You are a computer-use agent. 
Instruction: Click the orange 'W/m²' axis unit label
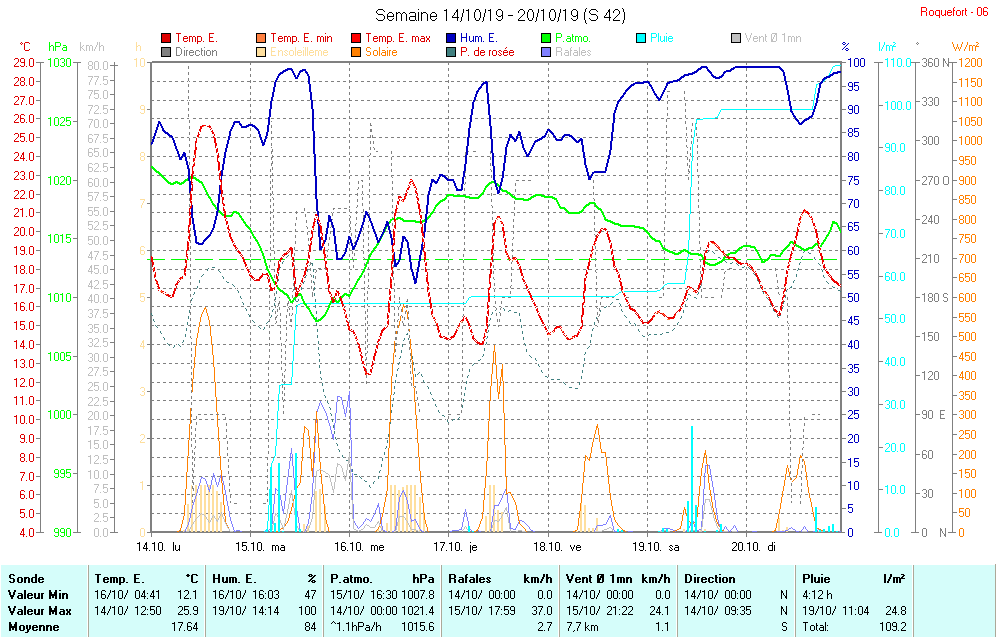click(965, 47)
